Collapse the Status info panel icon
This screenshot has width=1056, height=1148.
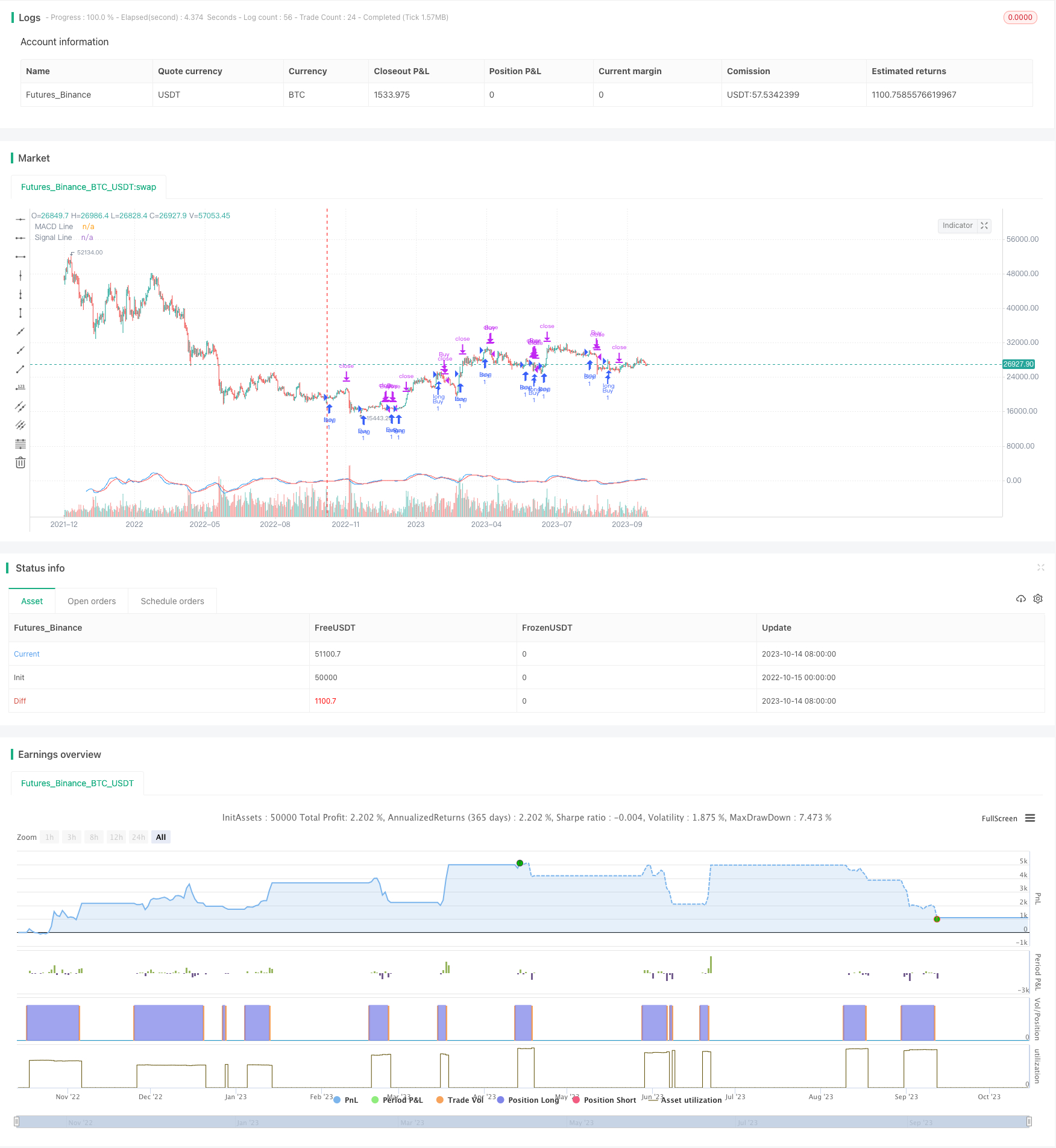tap(1040, 567)
